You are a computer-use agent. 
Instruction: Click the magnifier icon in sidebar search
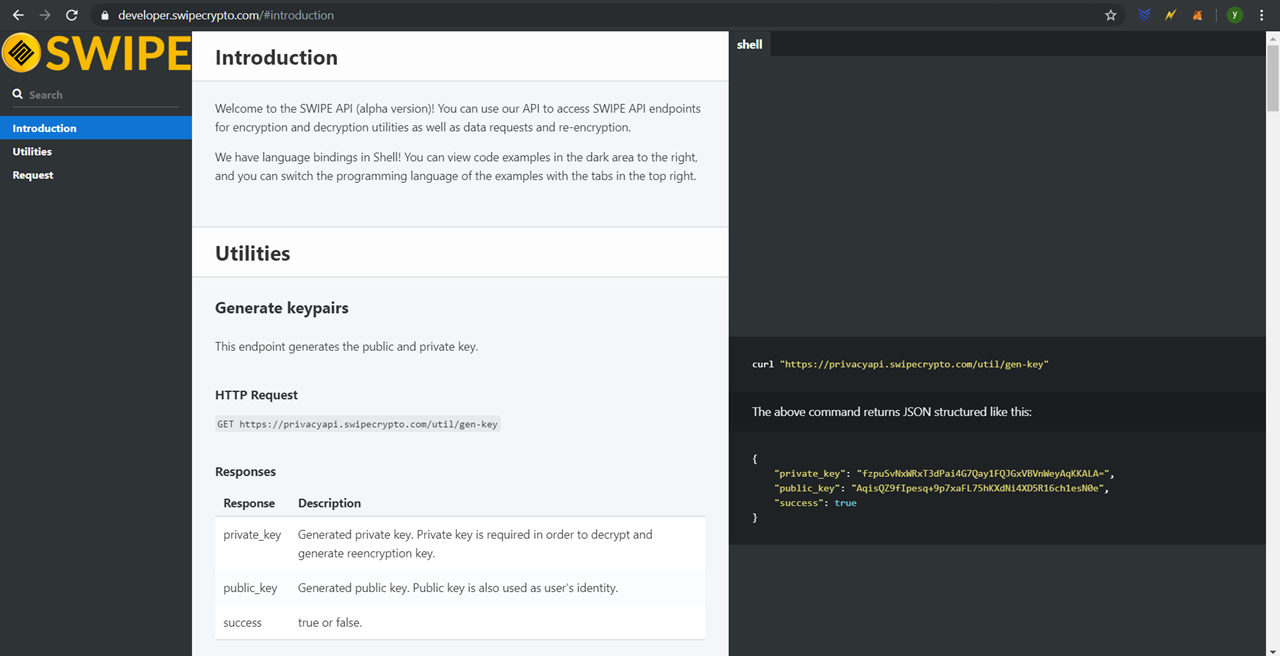pos(18,94)
